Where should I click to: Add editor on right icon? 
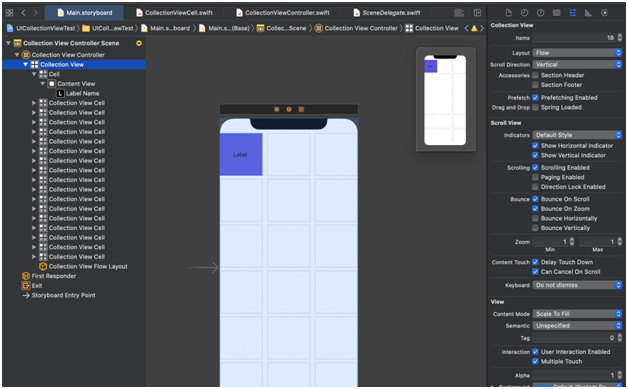click(x=477, y=13)
